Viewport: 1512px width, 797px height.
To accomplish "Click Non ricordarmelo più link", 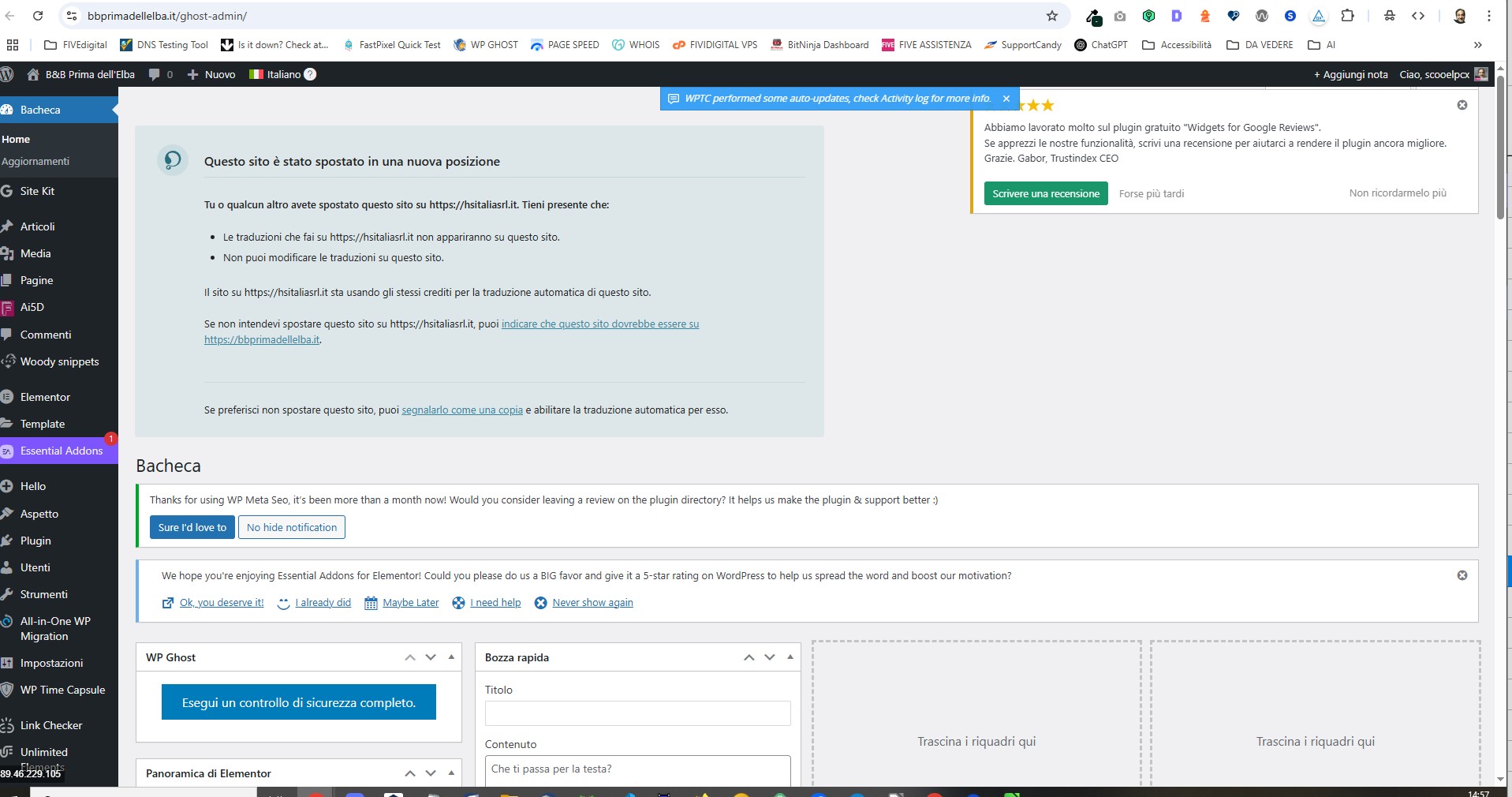I will [x=1398, y=193].
